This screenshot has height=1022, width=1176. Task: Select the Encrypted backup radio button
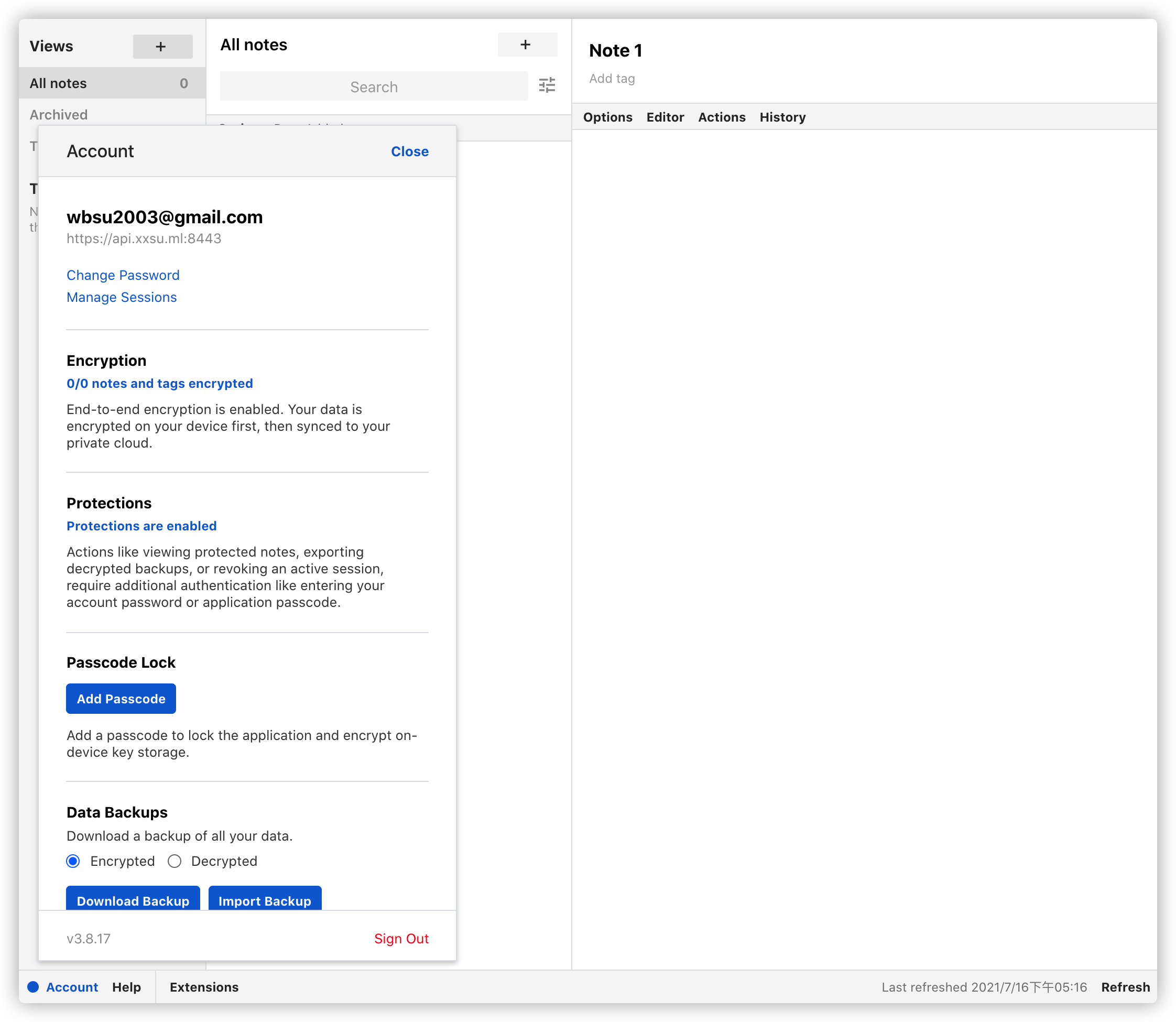click(x=73, y=861)
